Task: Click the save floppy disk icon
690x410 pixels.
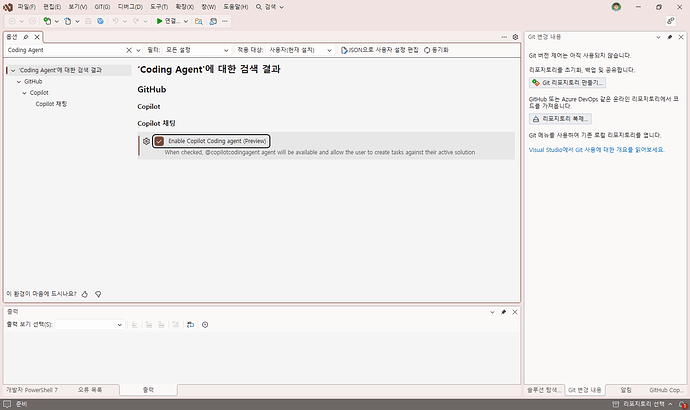Action: pos(88,21)
